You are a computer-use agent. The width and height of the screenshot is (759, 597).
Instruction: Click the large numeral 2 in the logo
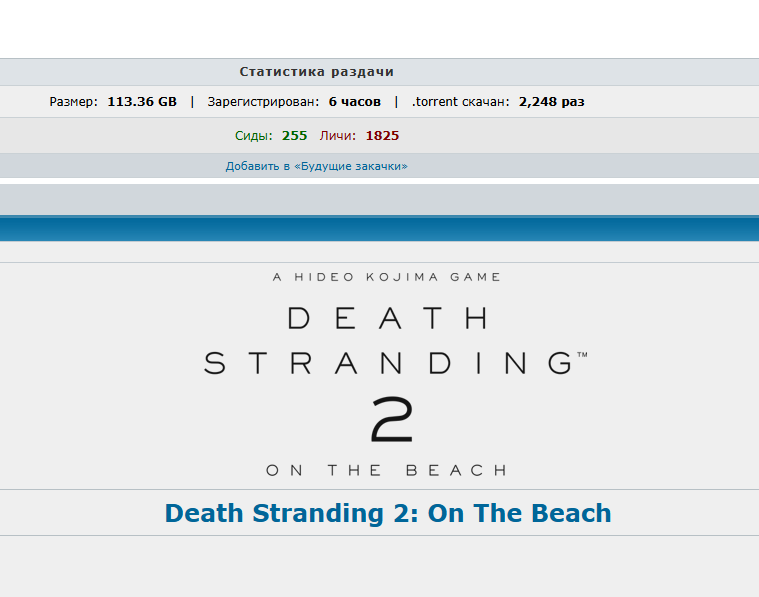click(x=391, y=418)
